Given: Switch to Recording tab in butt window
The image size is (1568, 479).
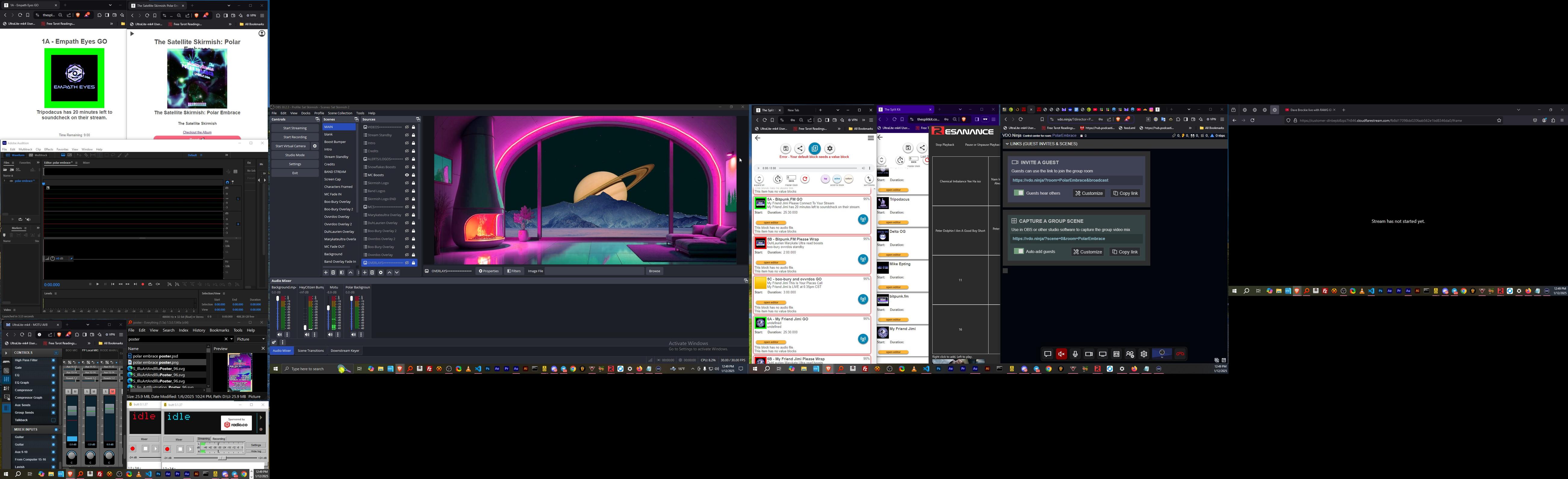Looking at the screenshot, I should click(219, 439).
